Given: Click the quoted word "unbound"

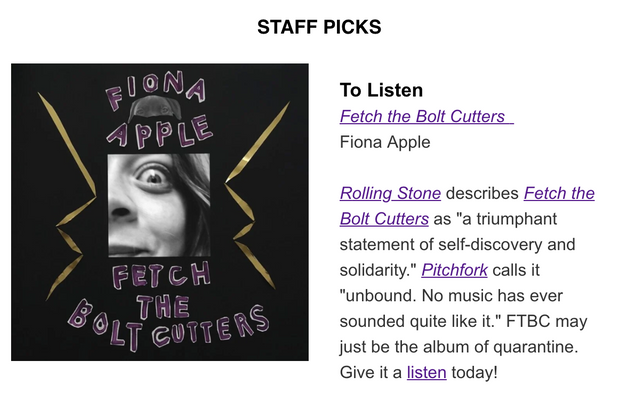Looking at the screenshot, I should point(379,296).
